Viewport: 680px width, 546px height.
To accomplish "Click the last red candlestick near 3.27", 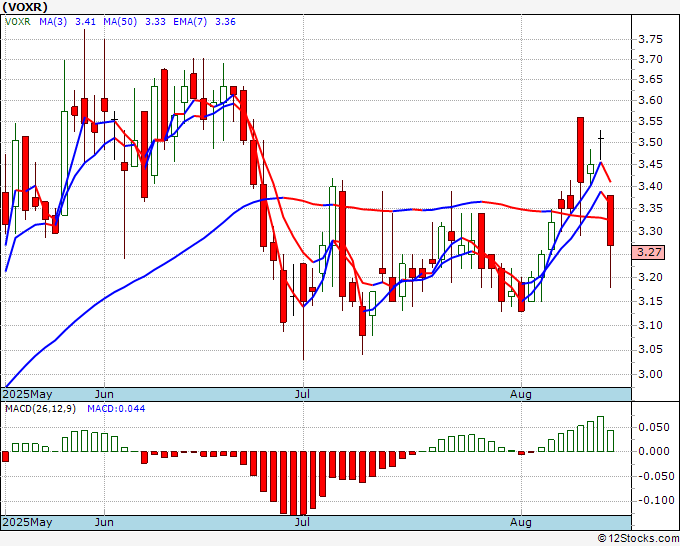I will (610, 220).
